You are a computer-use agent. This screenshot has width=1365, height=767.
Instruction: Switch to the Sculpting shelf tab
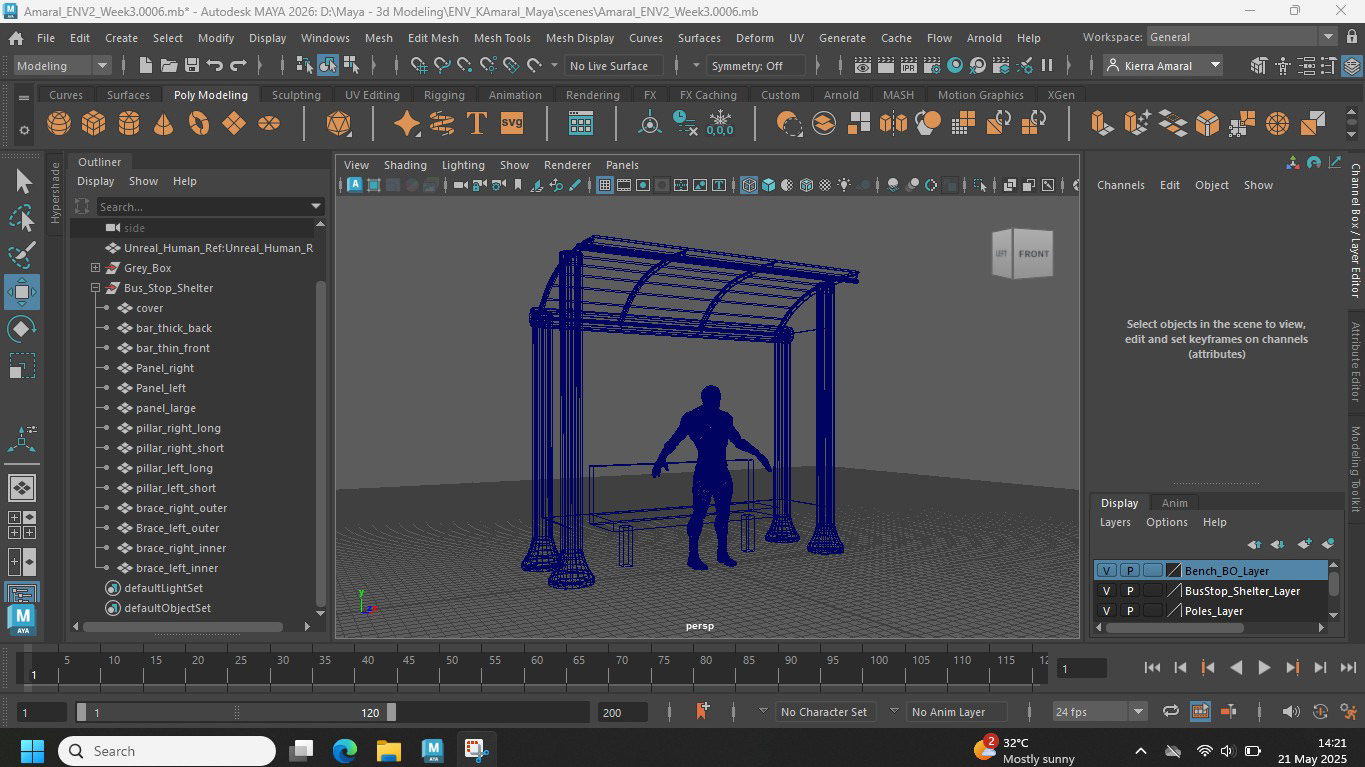click(x=296, y=95)
